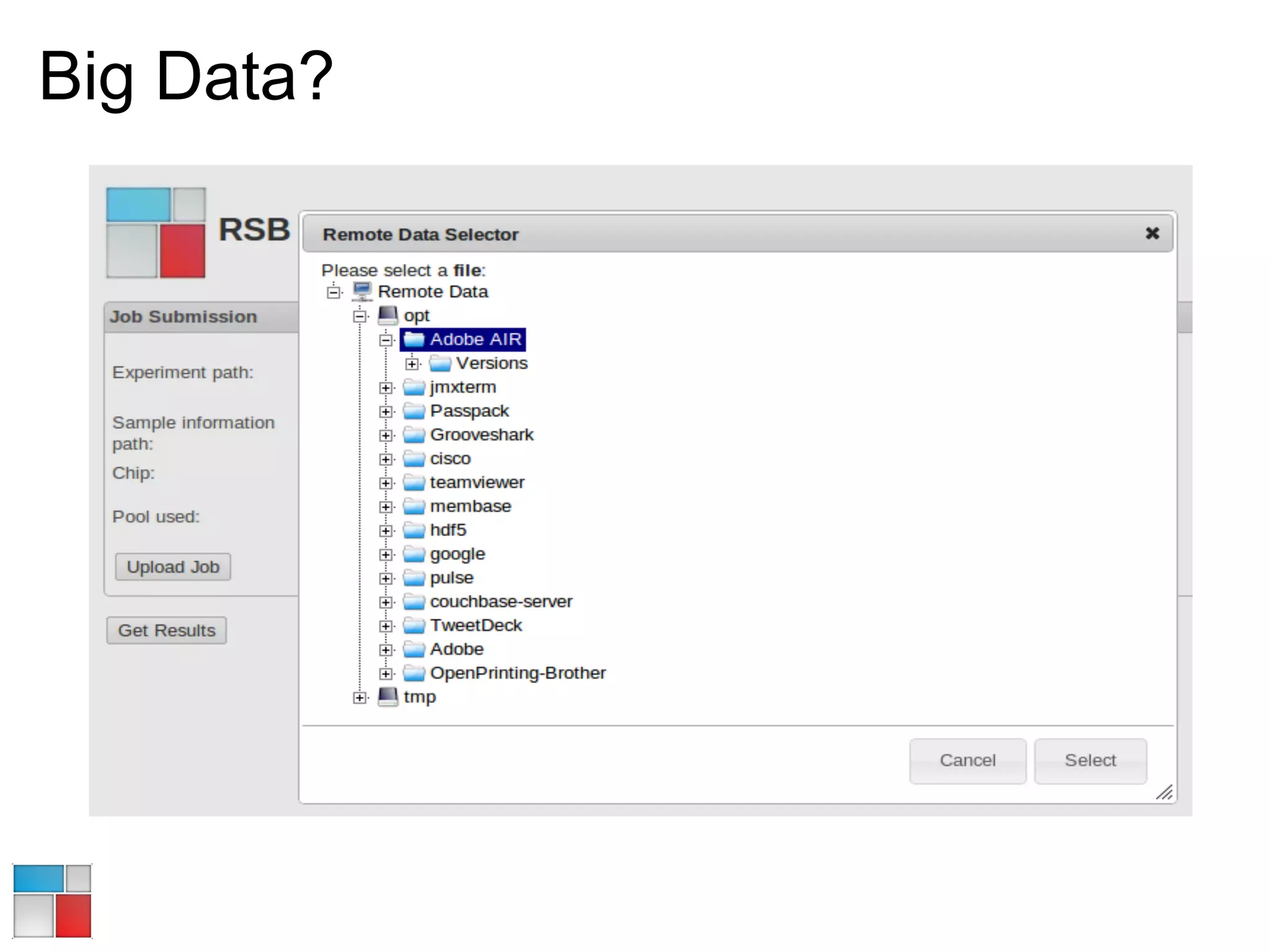The image size is (1270, 952).
Task: Click the Job Submission panel header
Action: (202, 317)
